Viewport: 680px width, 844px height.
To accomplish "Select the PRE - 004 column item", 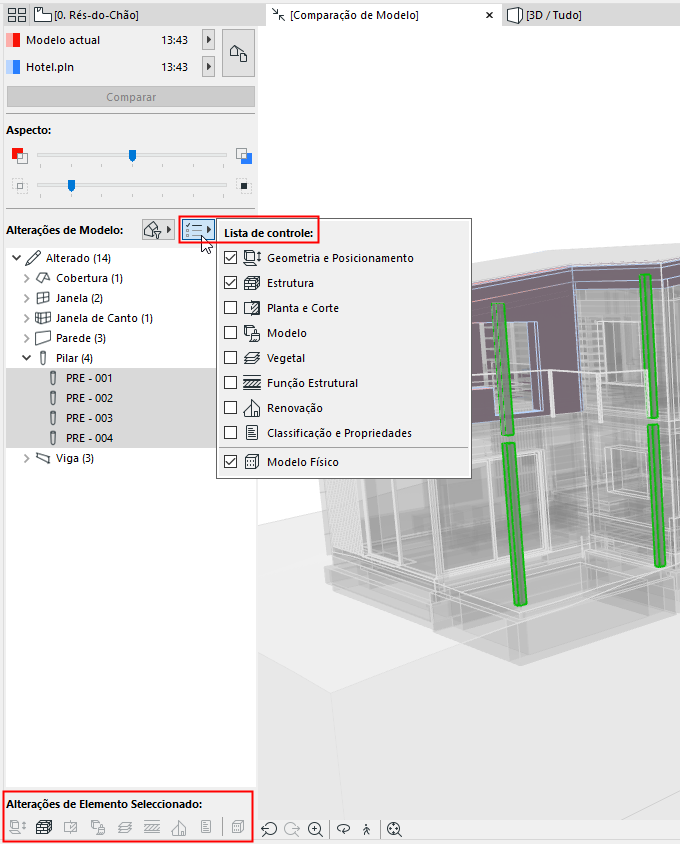I will (x=110, y=438).
